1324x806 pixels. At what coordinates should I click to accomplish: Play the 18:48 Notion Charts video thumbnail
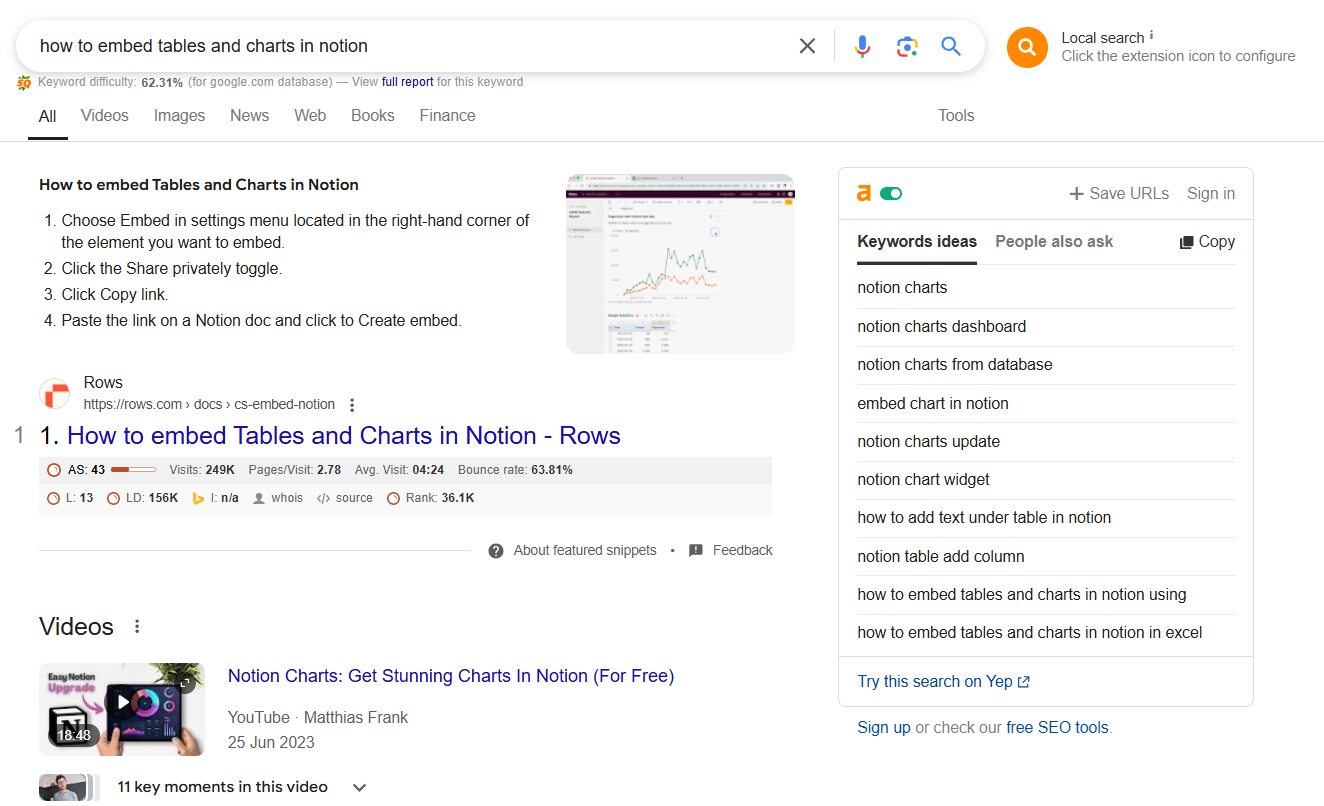click(122, 709)
